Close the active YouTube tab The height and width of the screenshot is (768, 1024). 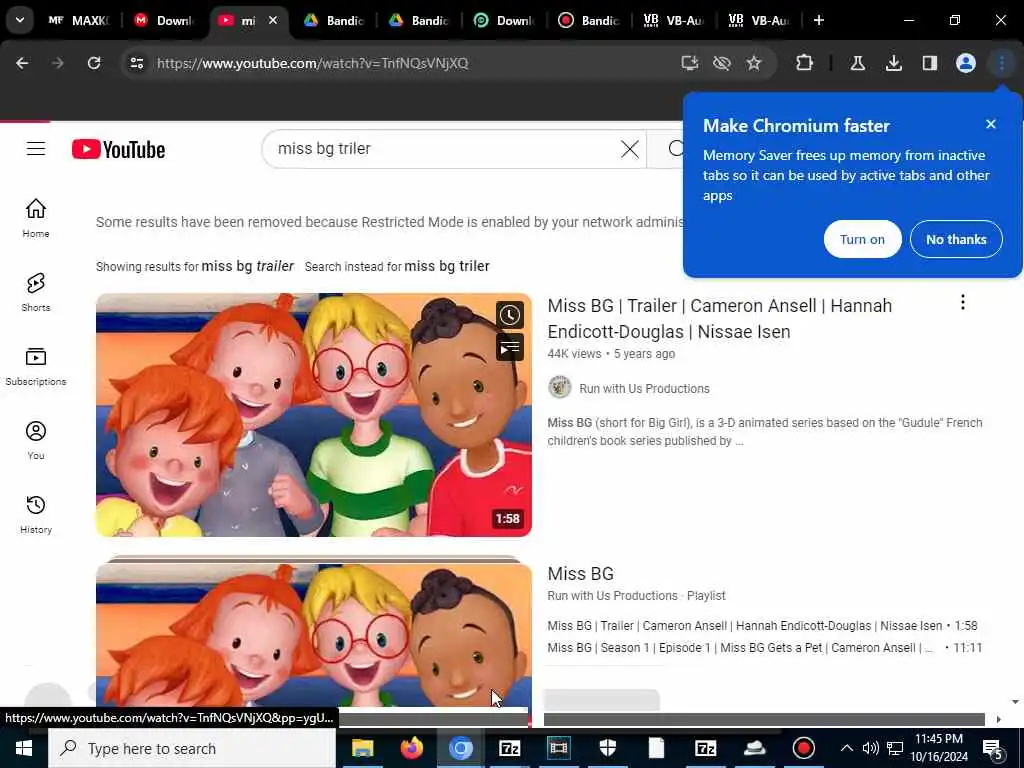click(x=273, y=20)
